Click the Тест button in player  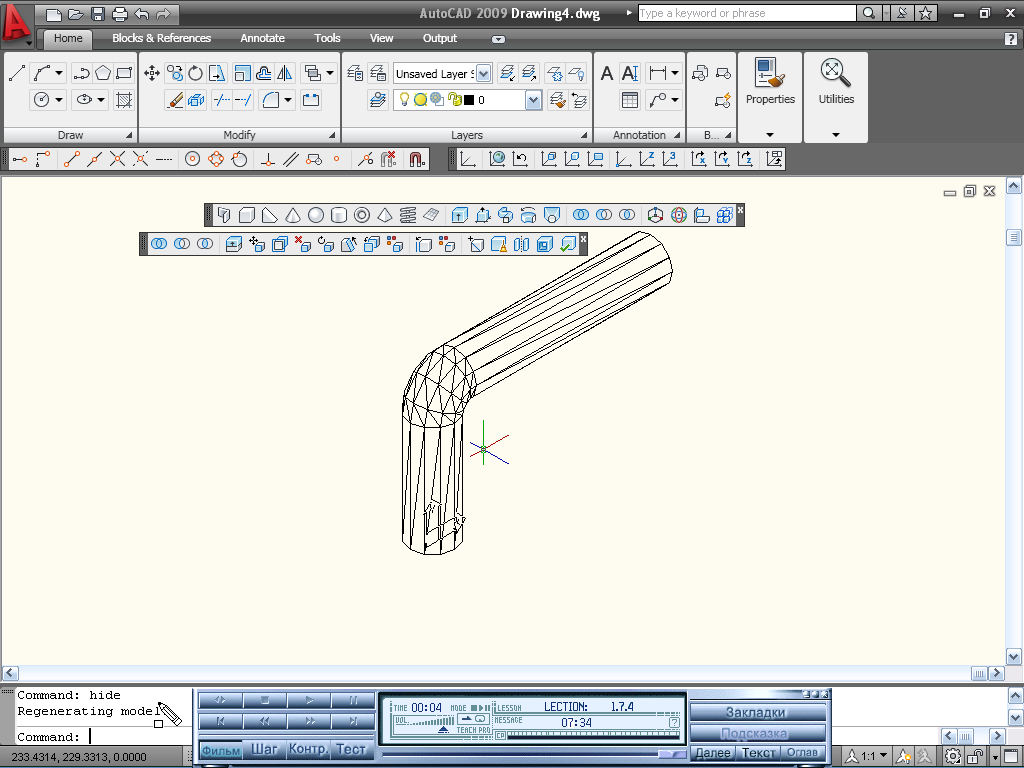tap(351, 750)
